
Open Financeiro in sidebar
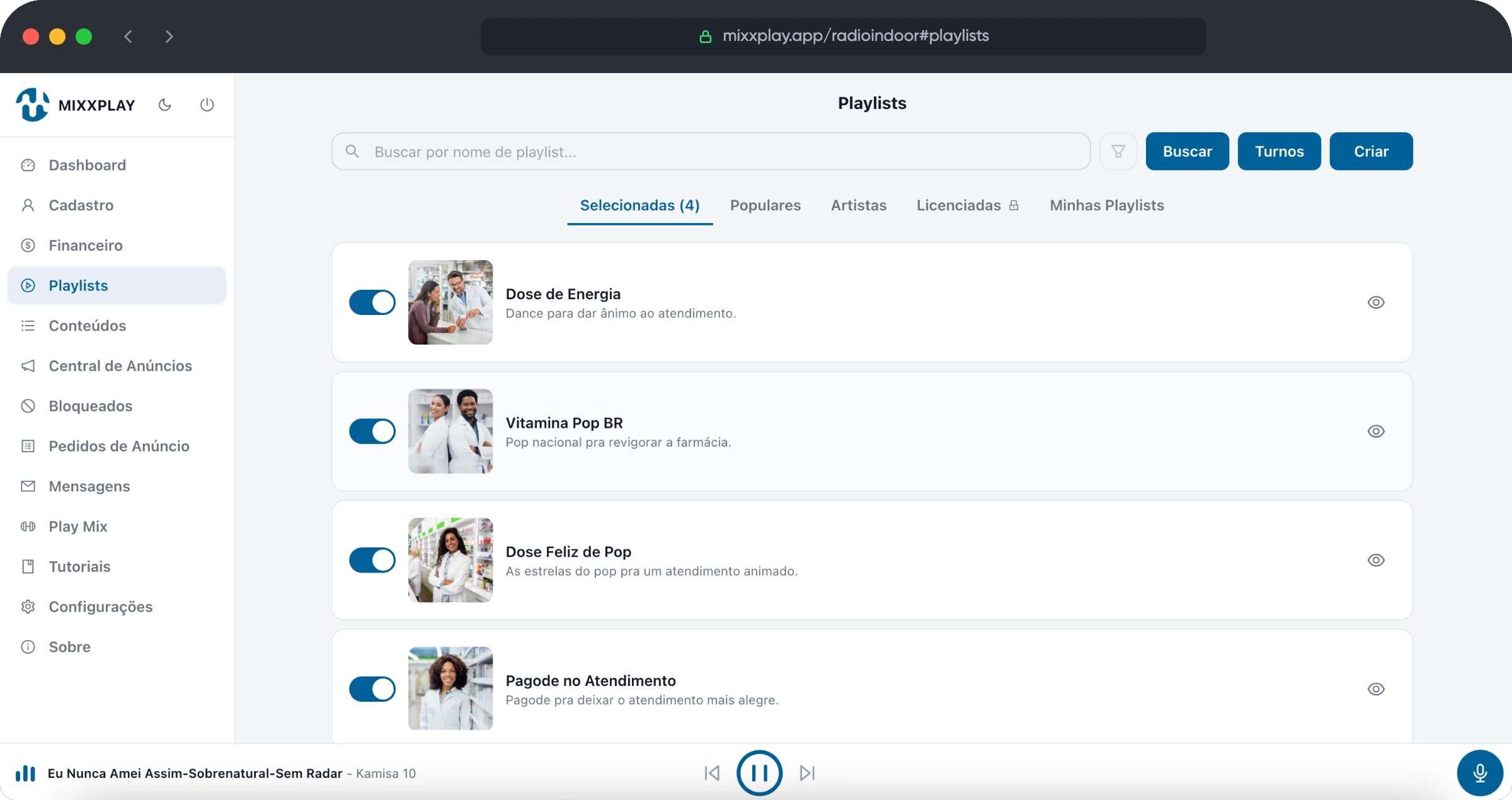pyautogui.click(x=117, y=245)
